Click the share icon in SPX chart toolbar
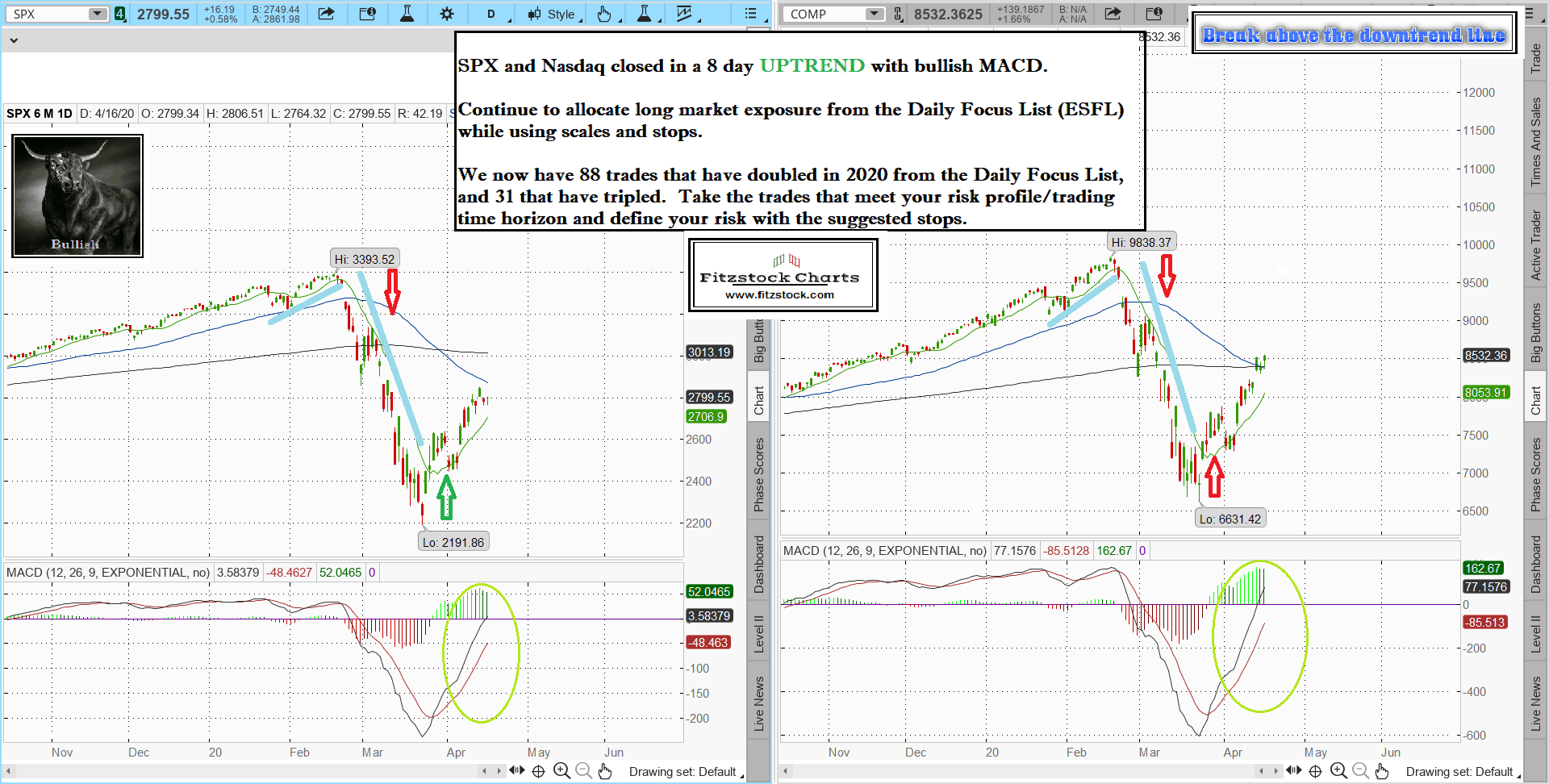1549x784 pixels. point(326,14)
